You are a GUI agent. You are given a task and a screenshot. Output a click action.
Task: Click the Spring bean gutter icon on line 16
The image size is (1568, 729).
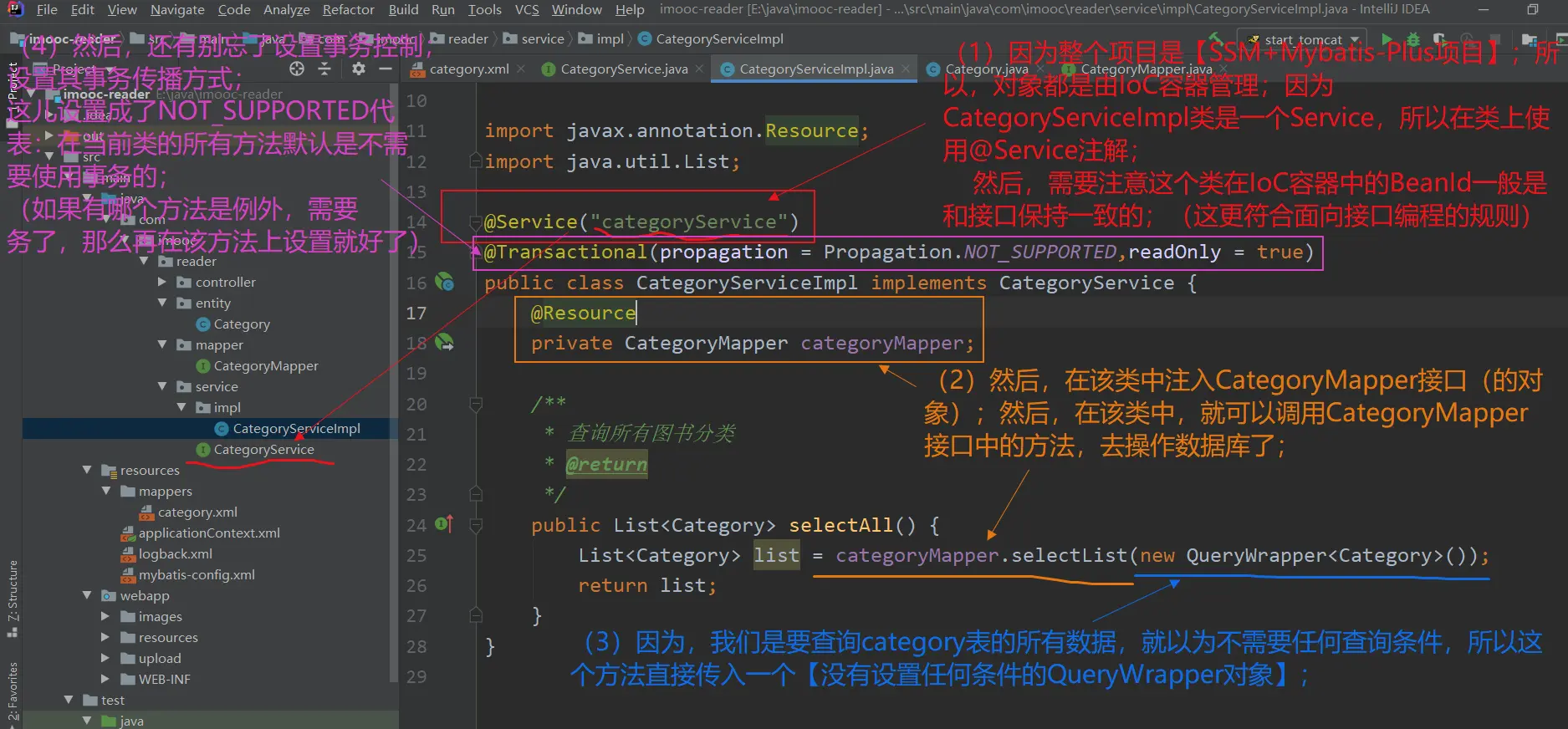445,283
